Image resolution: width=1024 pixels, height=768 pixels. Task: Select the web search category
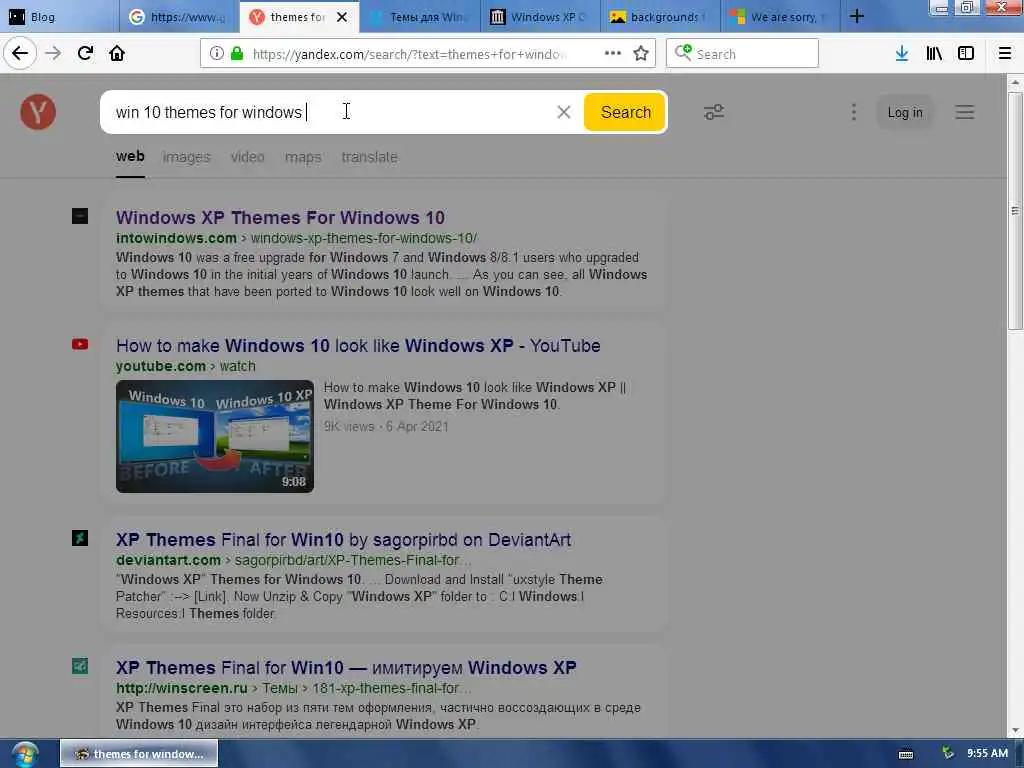click(x=130, y=157)
